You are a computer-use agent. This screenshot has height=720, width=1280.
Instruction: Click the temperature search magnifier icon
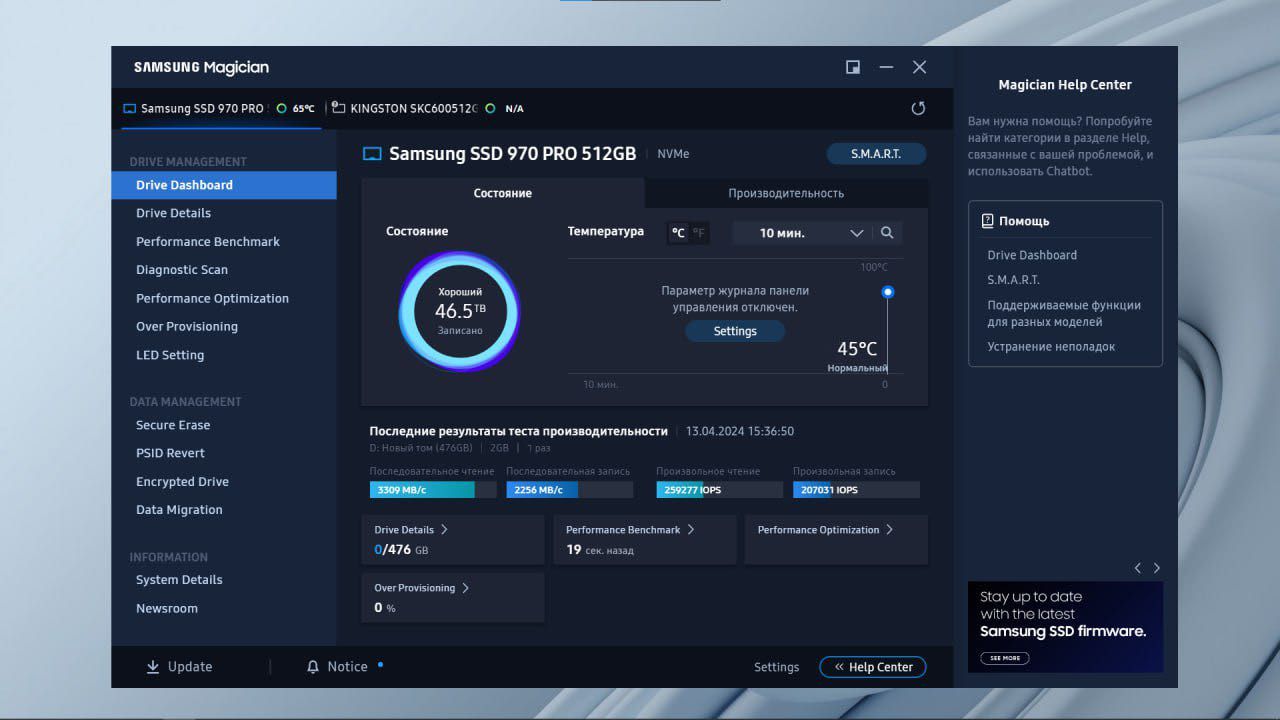[x=887, y=233]
